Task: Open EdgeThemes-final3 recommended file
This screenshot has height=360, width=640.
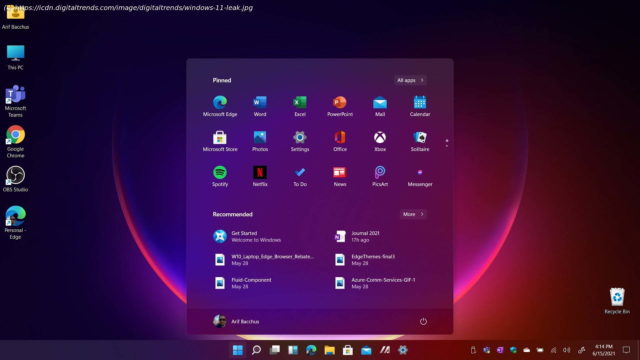Action: [364, 260]
